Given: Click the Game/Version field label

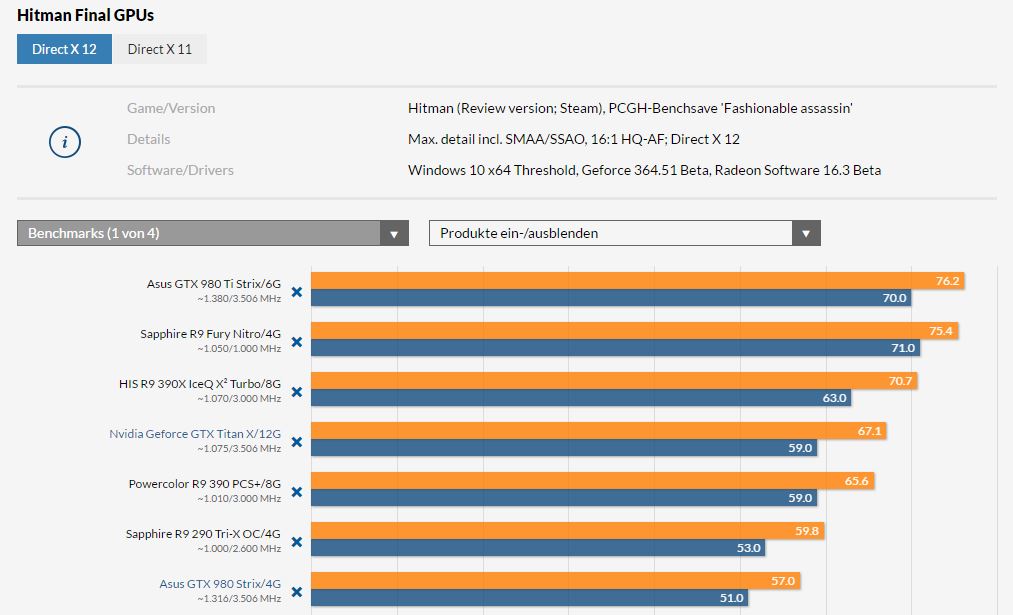Looking at the screenshot, I should click(x=171, y=108).
